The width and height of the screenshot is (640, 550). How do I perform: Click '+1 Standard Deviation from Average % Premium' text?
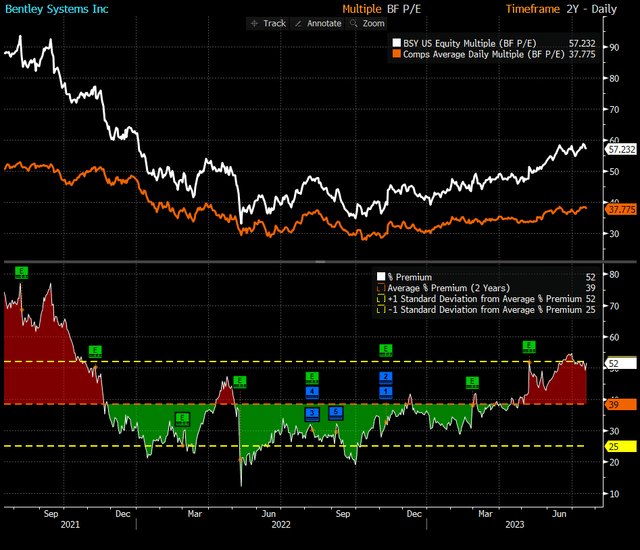pyautogui.click(x=484, y=299)
